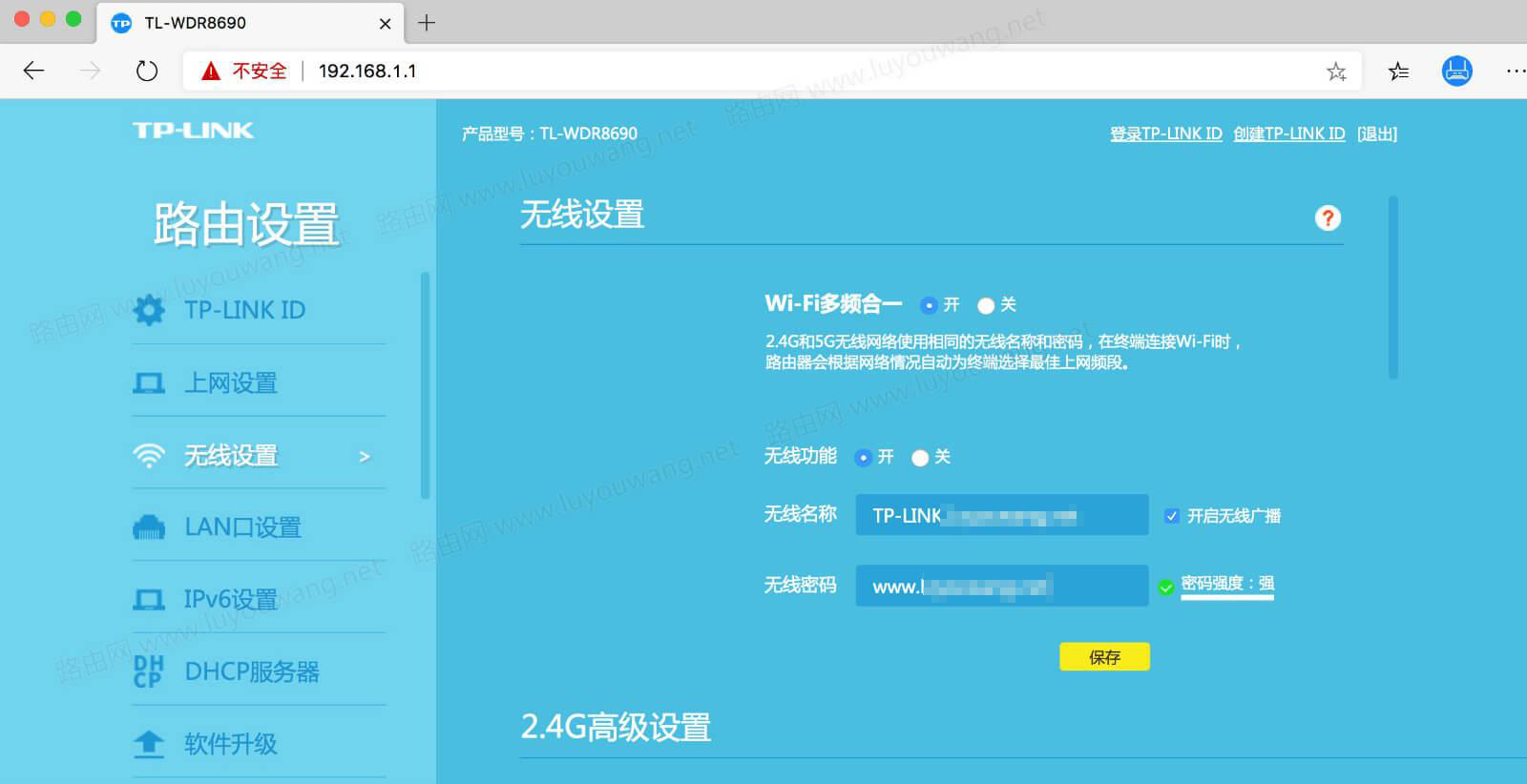Click 登录TP-LINK ID link
The height and width of the screenshot is (784, 1527).
tap(1165, 134)
